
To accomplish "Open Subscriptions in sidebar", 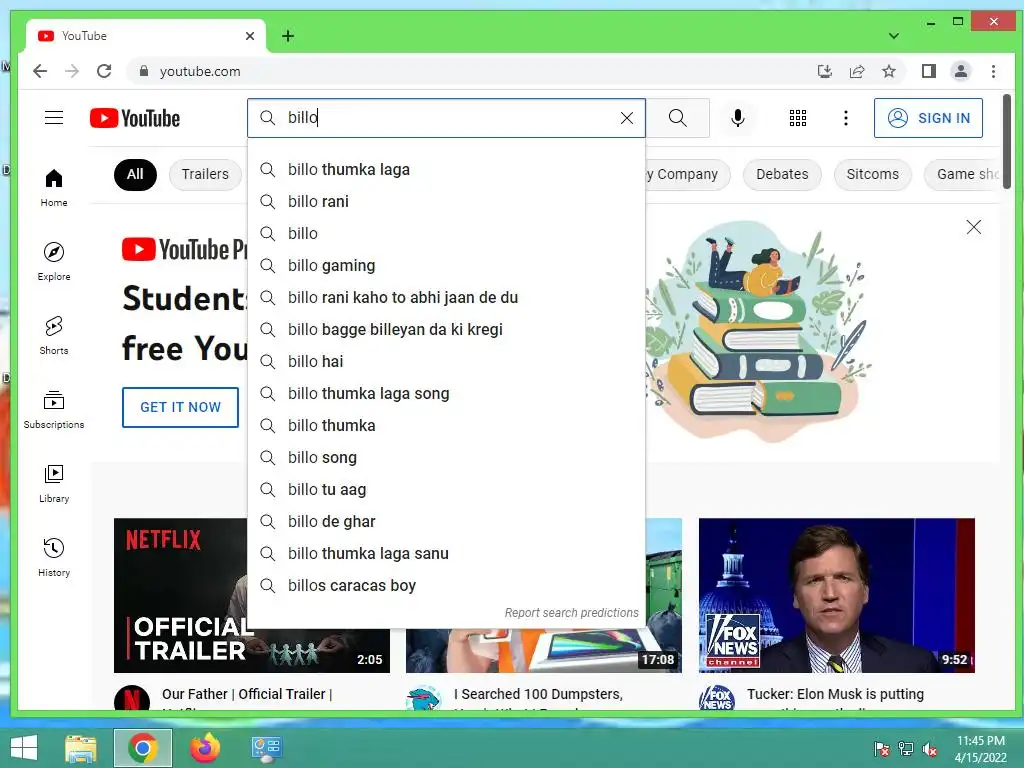I will coord(54,409).
